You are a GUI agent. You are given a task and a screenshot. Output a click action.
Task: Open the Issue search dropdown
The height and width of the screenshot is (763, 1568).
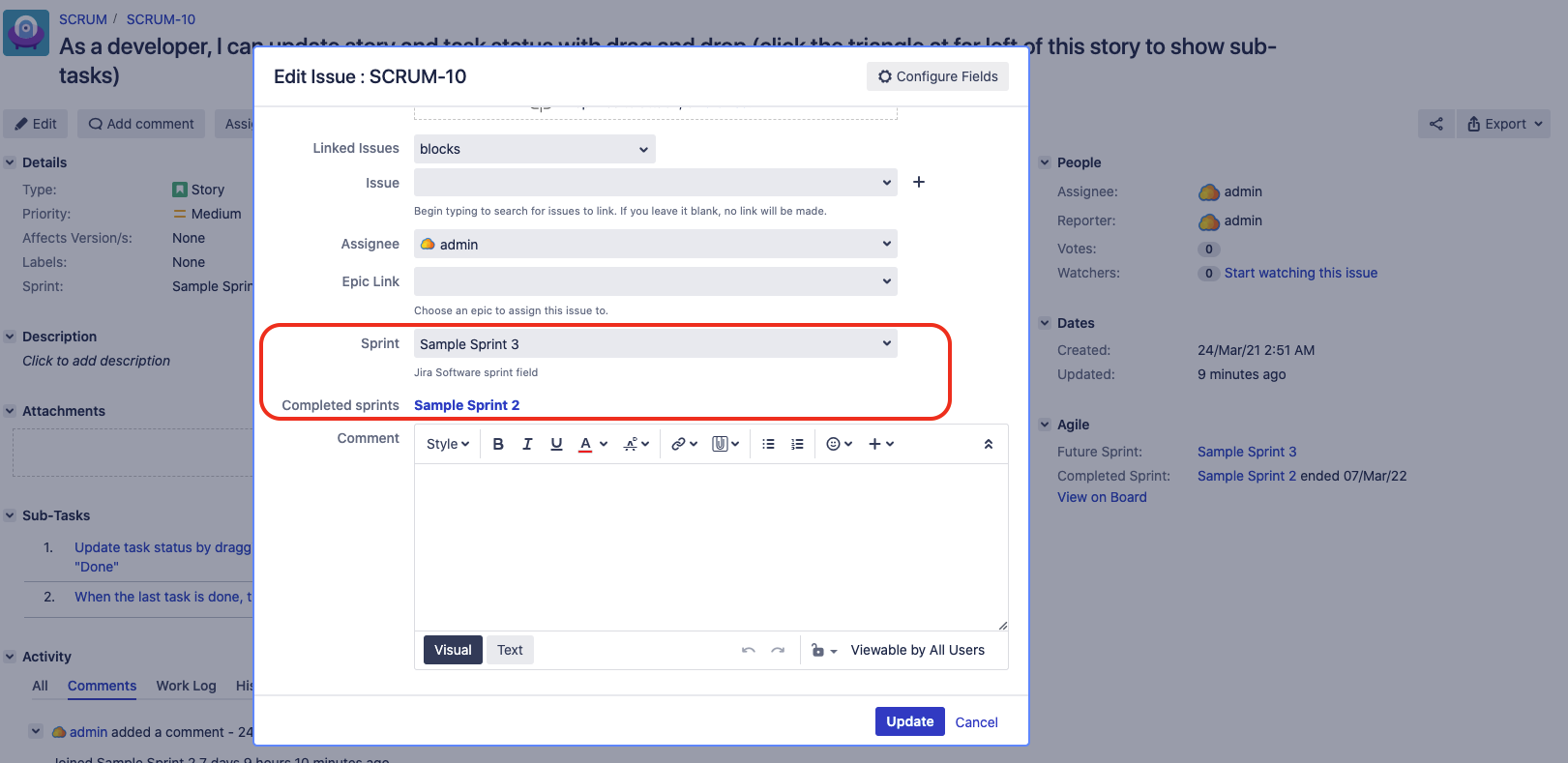coord(656,182)
